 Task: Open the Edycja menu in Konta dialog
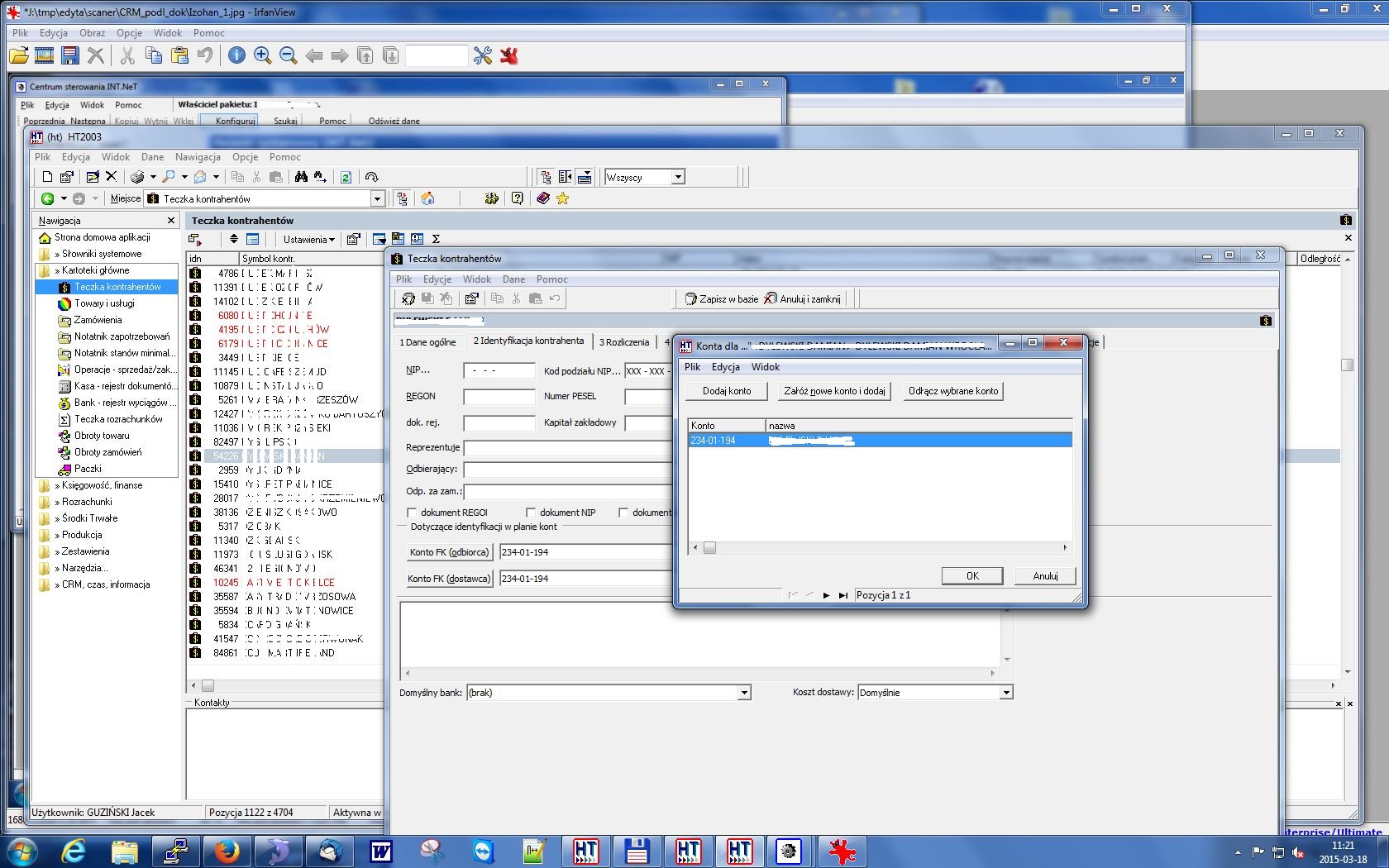[x=725, y=367]
